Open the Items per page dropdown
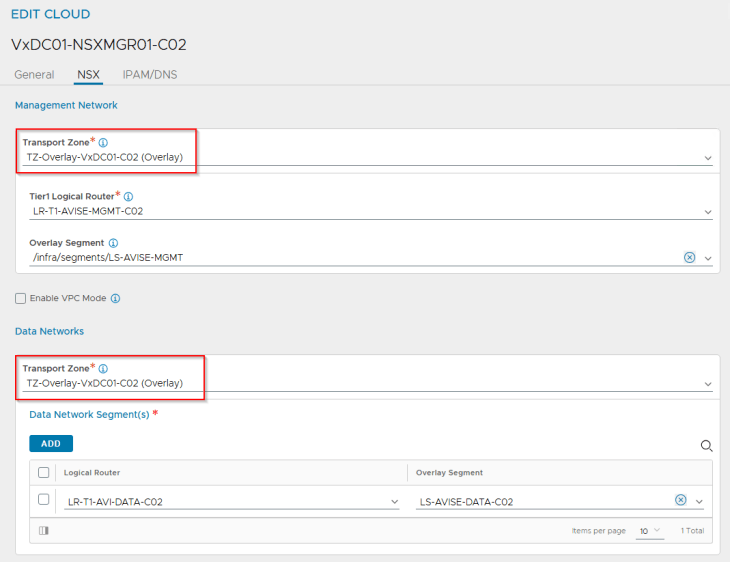The width and height of the screenshot is (730, 562). click(x=651, y=530)
